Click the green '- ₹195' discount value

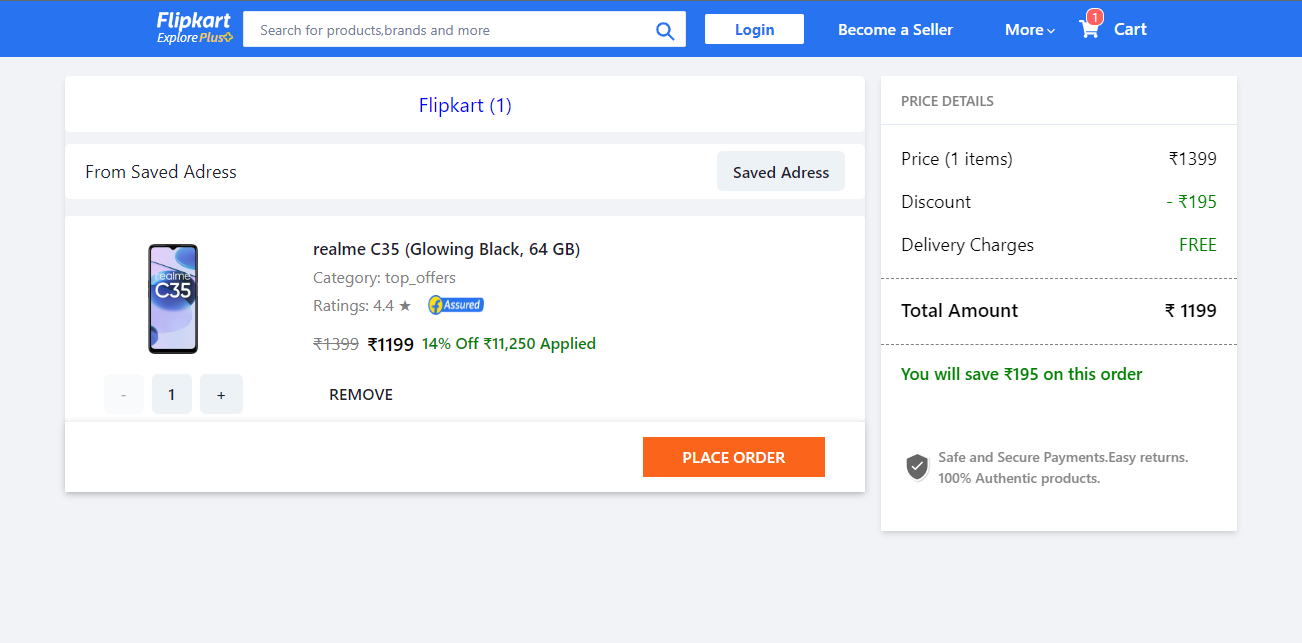point(1192,202)
